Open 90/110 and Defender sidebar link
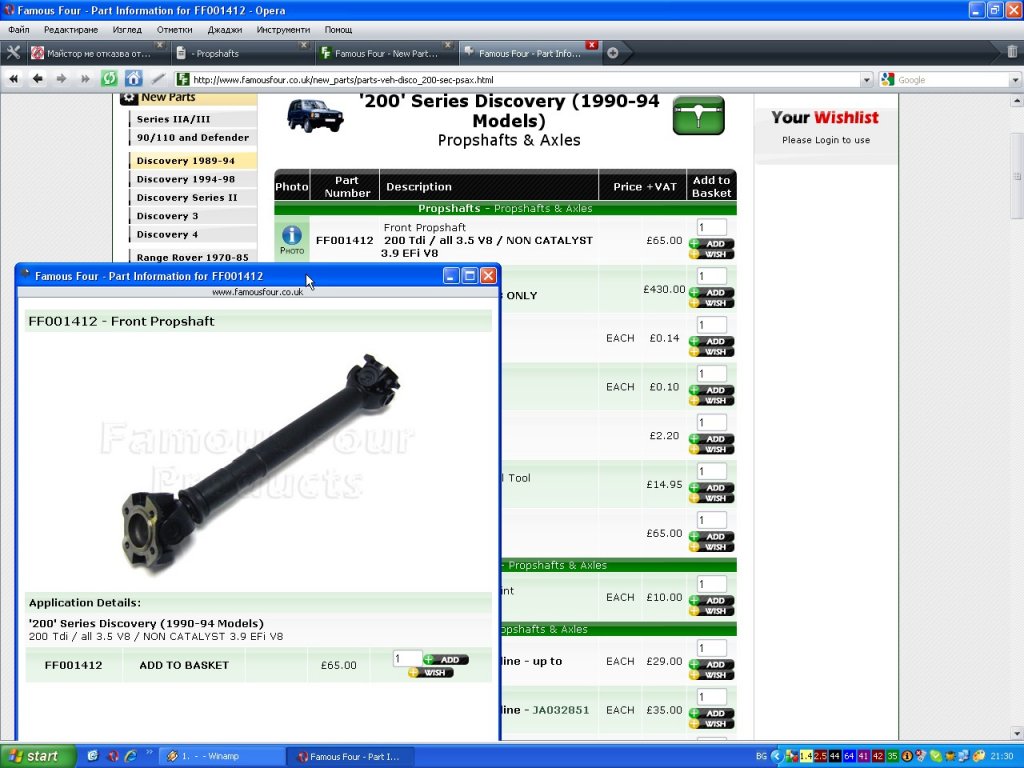Image resolution: width=1024 pixels, height=768 pixels. pos(193,137)
